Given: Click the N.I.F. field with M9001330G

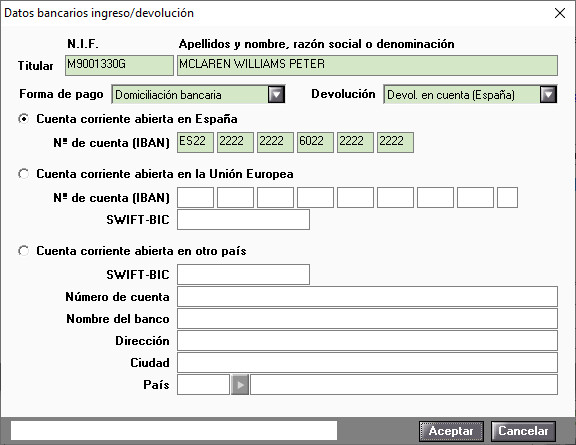Looking at the screenshot, I should click(x=119, y=65).
